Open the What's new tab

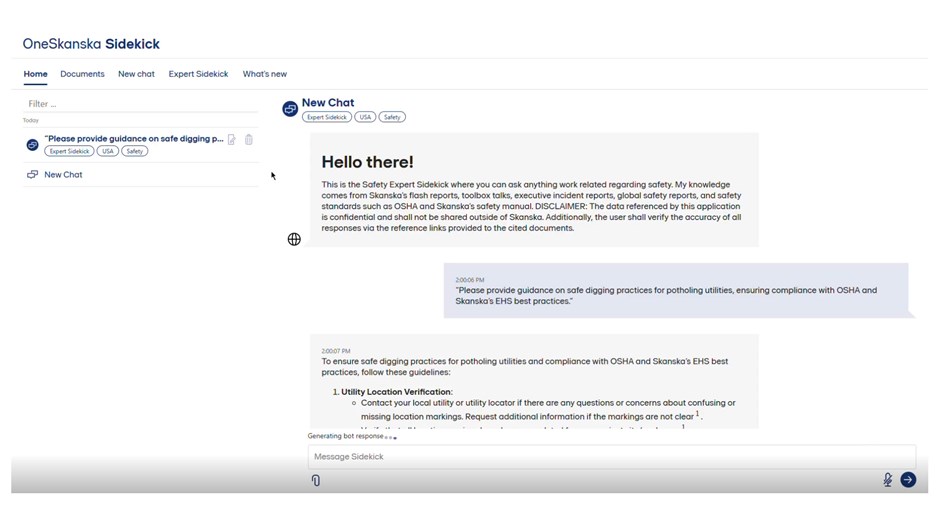[264, 74]
